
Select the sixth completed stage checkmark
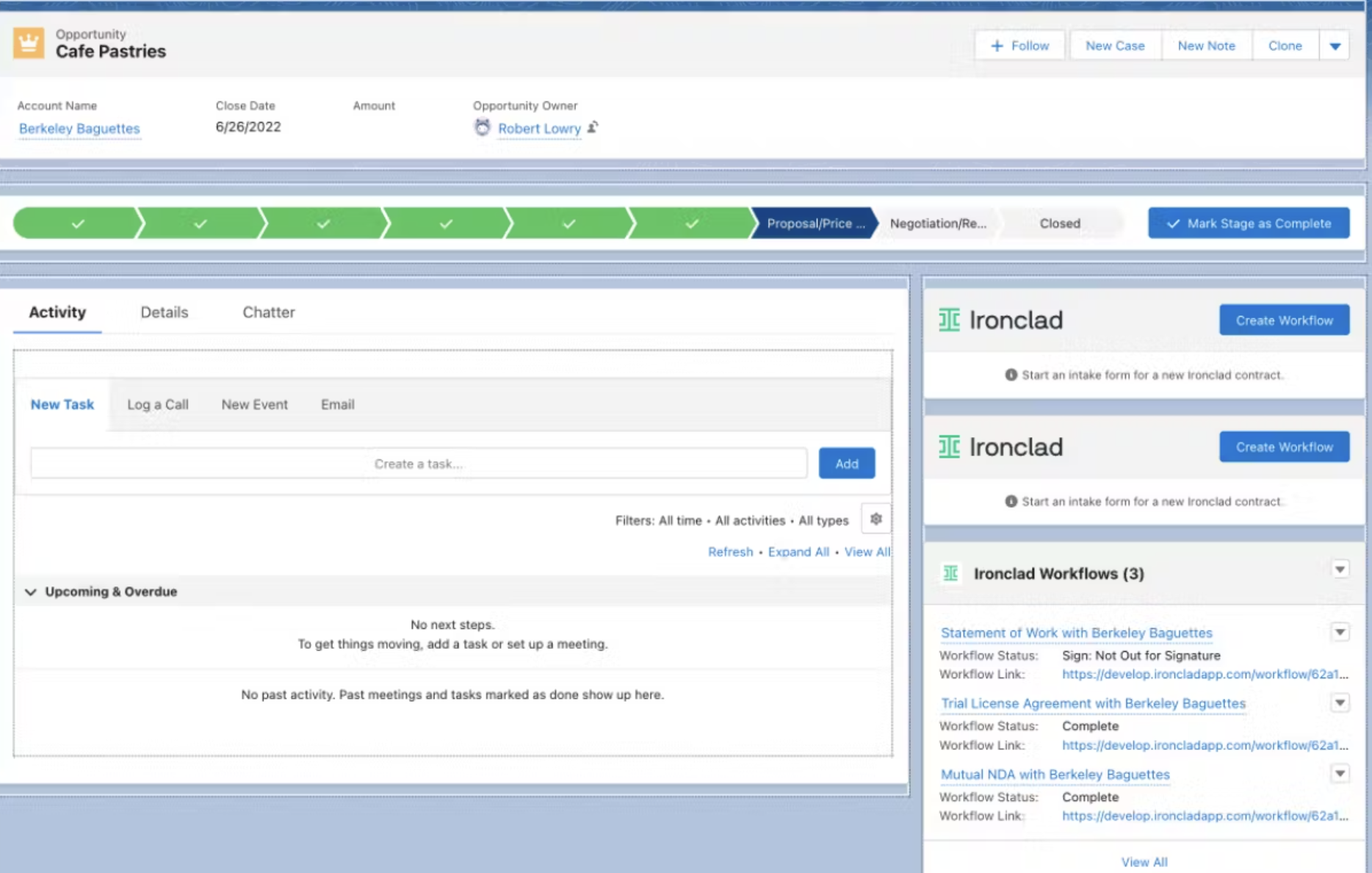[x=691, y=223]
